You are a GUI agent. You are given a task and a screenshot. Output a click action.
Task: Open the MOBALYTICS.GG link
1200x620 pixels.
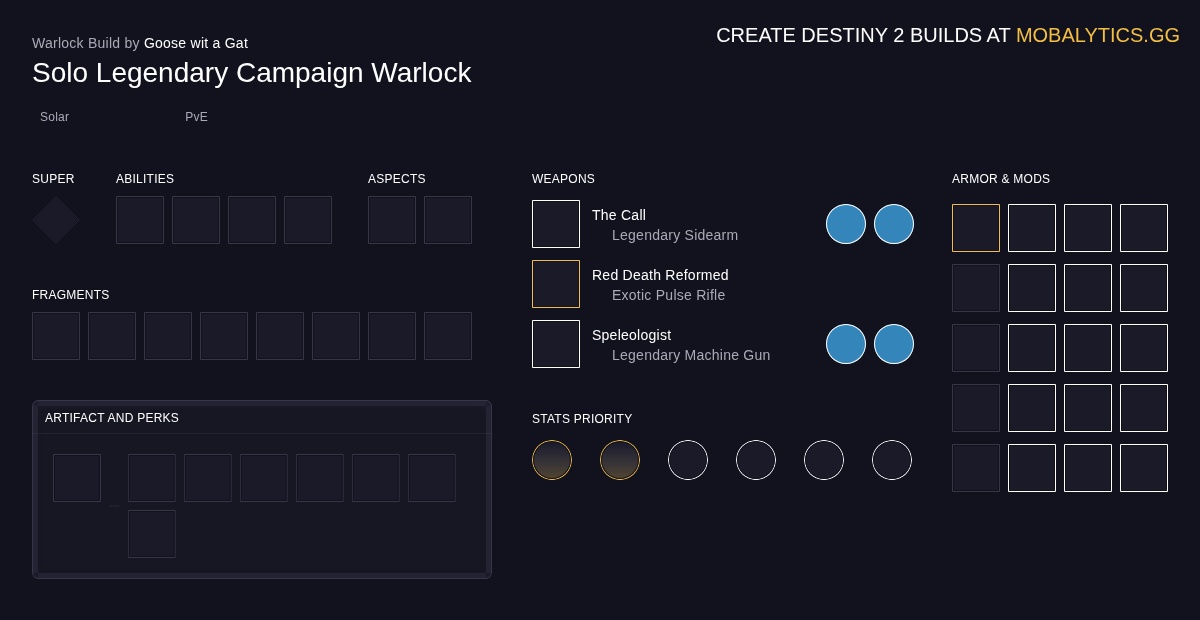coord(1098,35)
